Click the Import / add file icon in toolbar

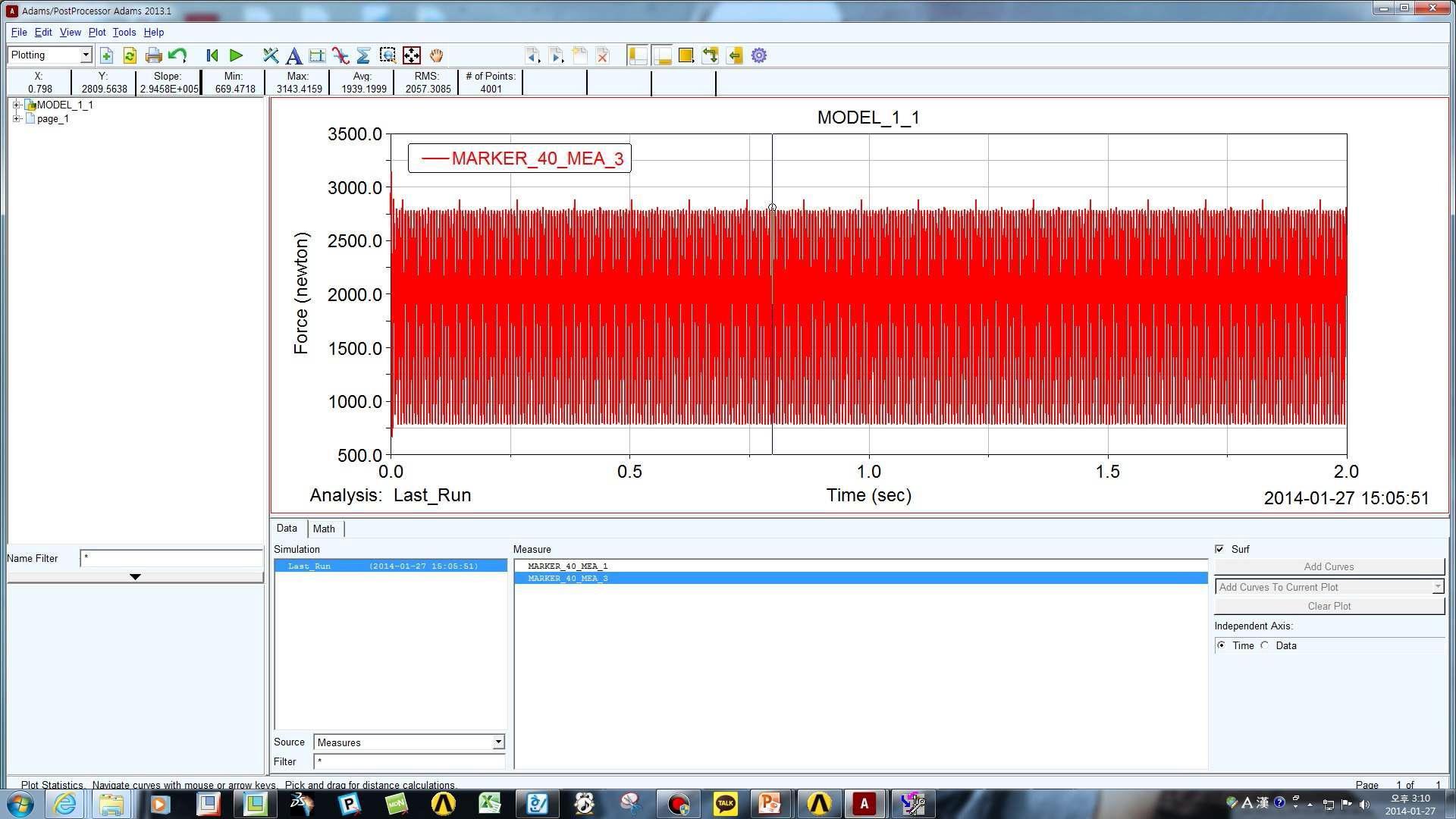(x=106, y=55)
